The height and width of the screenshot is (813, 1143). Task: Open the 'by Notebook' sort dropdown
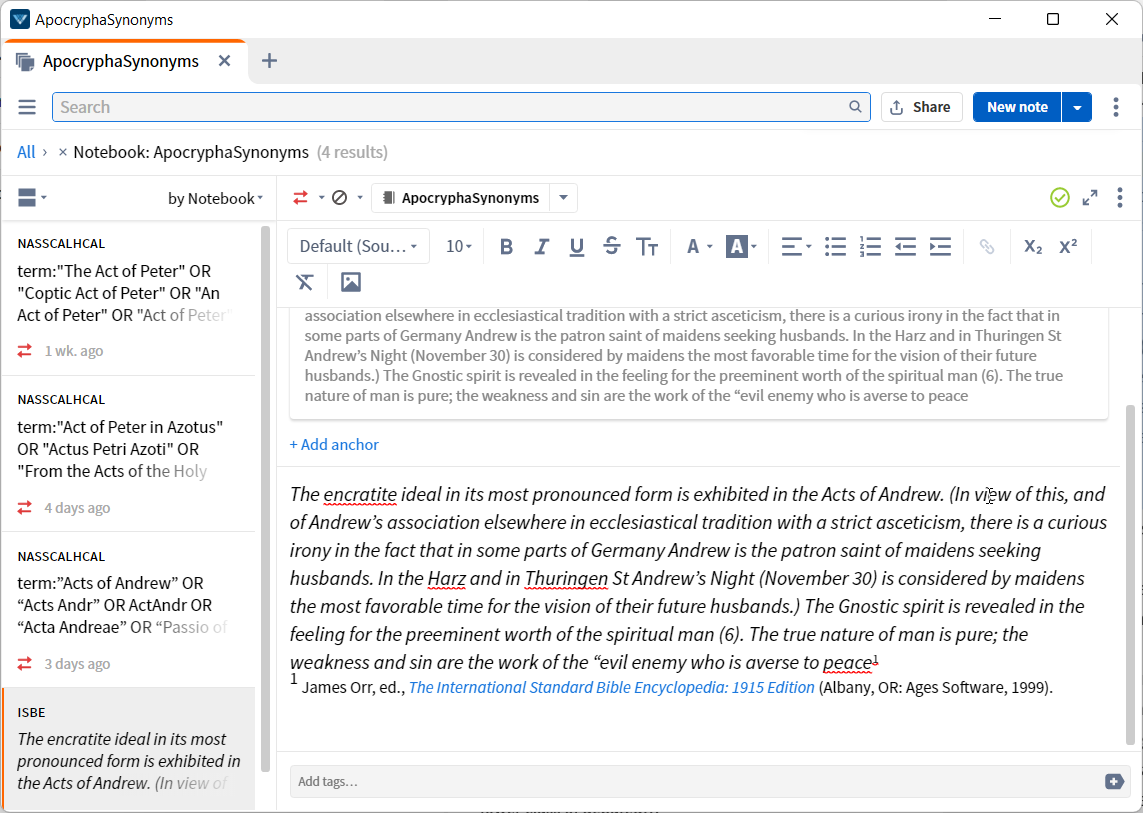(x=215, y=198)
